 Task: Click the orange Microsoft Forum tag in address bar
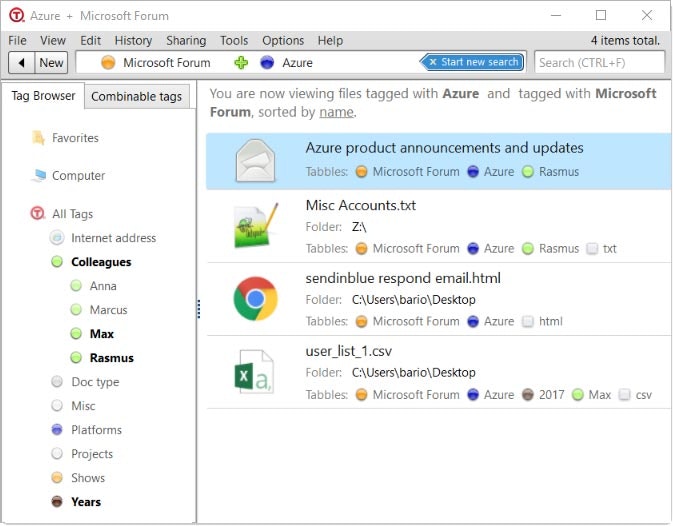(156, 63)
